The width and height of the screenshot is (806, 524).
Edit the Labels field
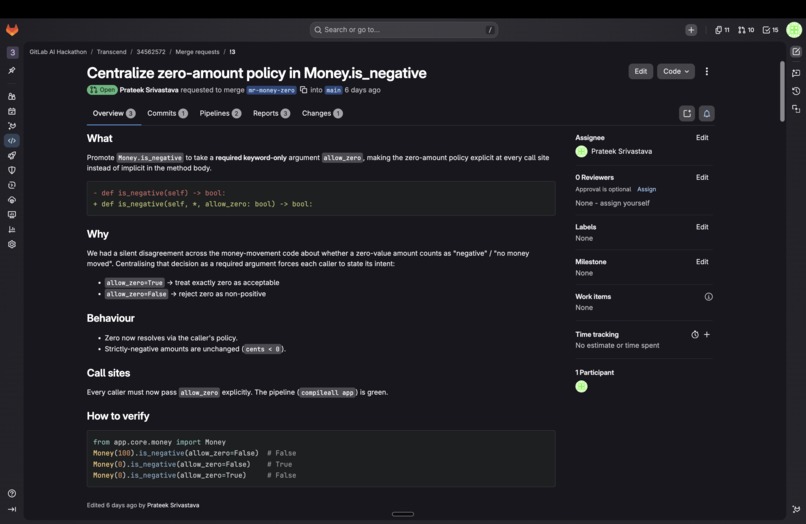(702, 227)
